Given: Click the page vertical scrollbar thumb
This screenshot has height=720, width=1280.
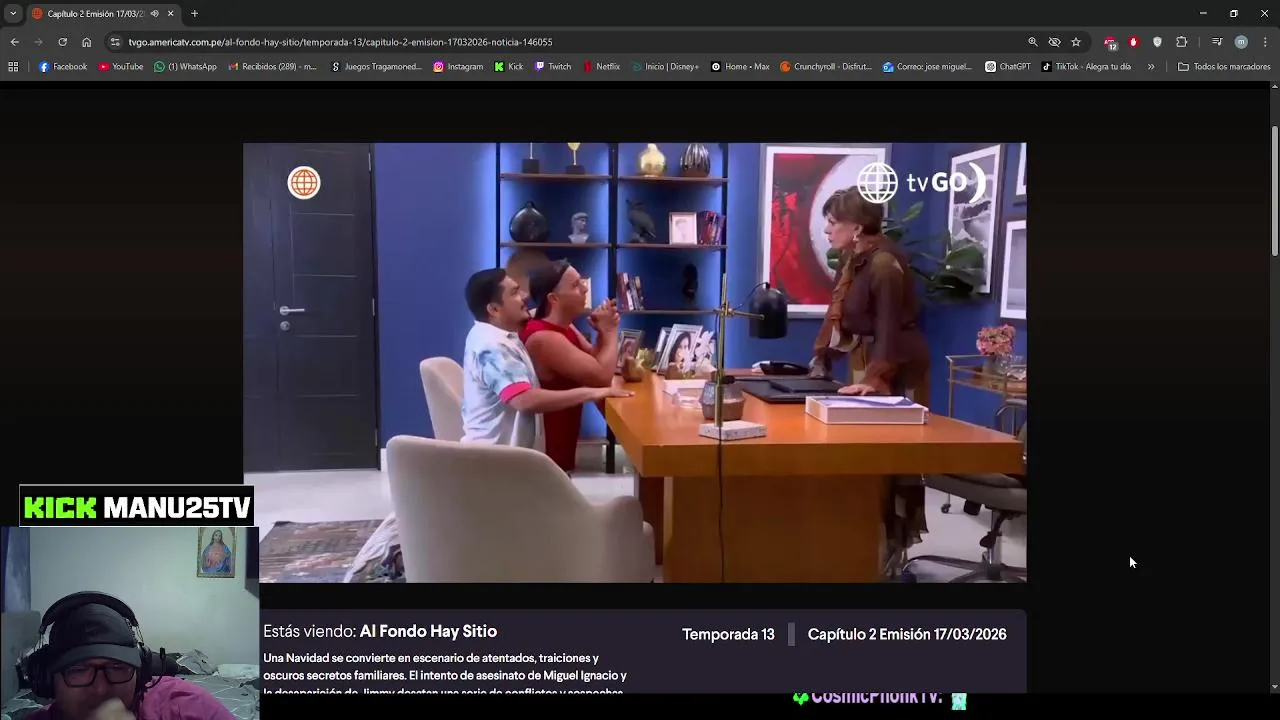Looking at the screenshot, I should point(1274,192).
